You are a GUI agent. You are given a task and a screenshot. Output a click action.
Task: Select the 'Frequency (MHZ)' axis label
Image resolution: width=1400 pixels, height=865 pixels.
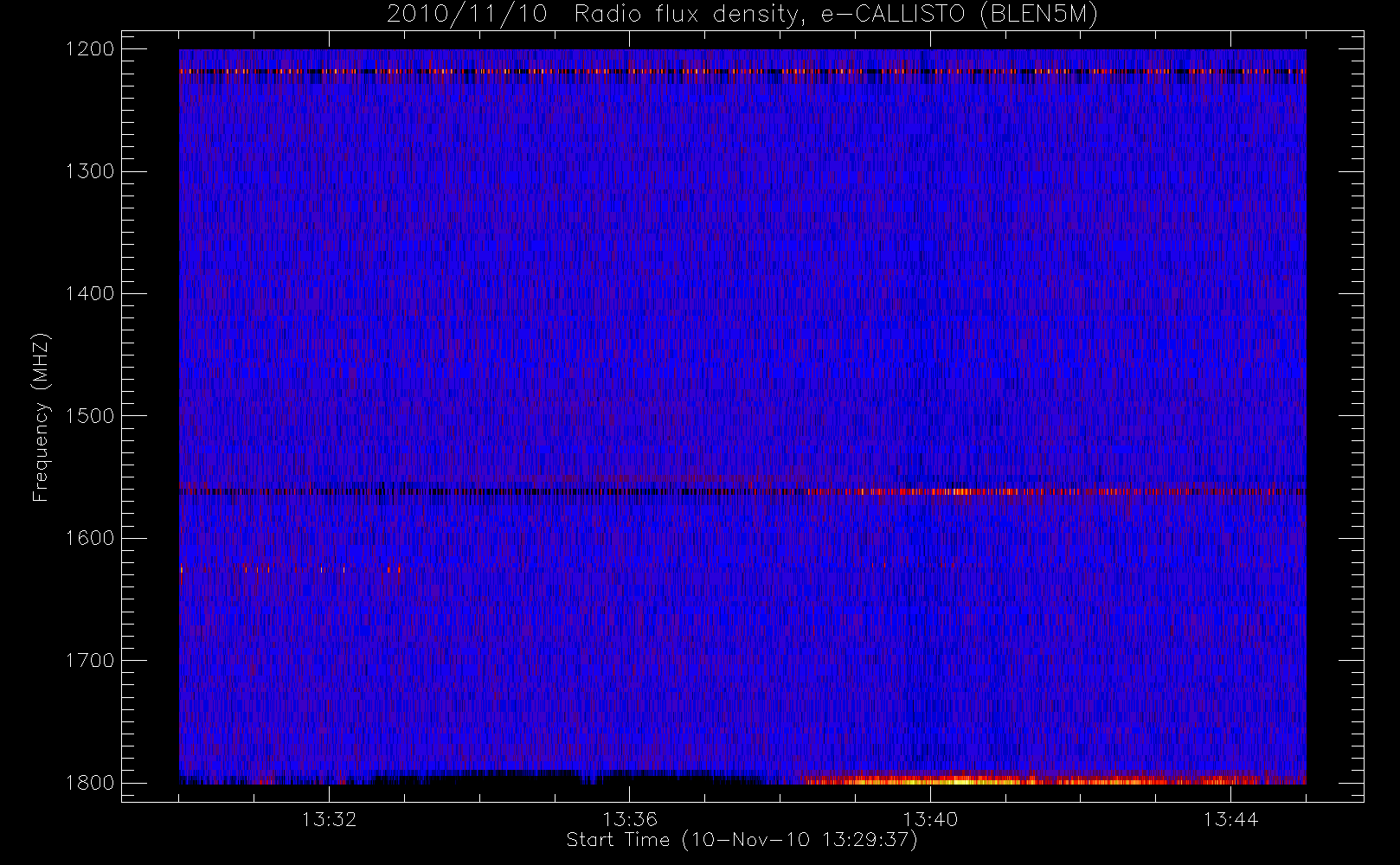[x=40, y=417]
